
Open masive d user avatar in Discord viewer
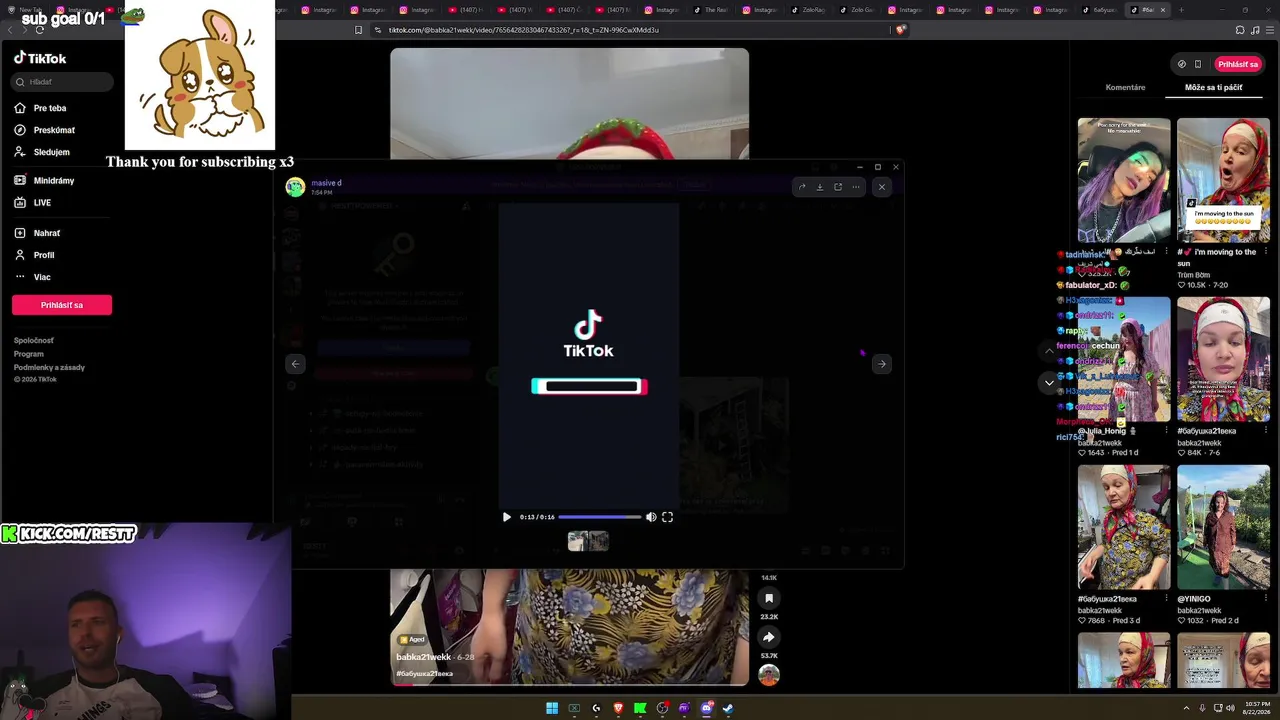pos(295,187)
